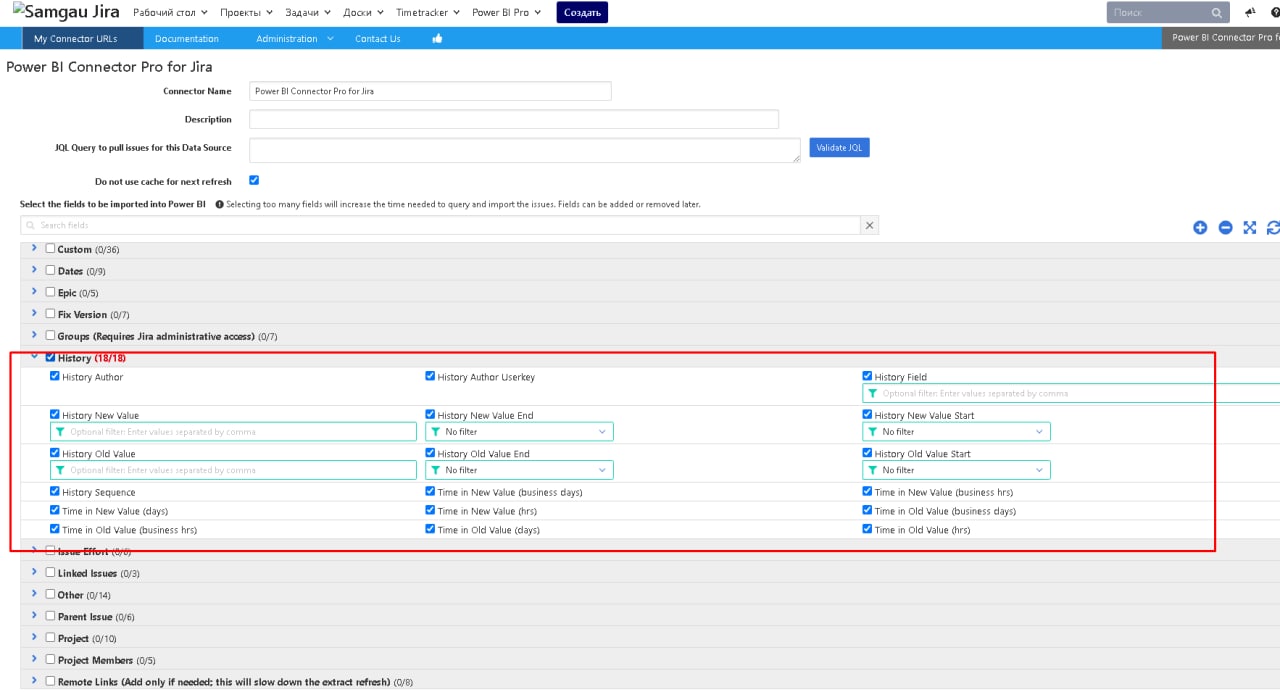Collapse the History group

click(34, 356)
